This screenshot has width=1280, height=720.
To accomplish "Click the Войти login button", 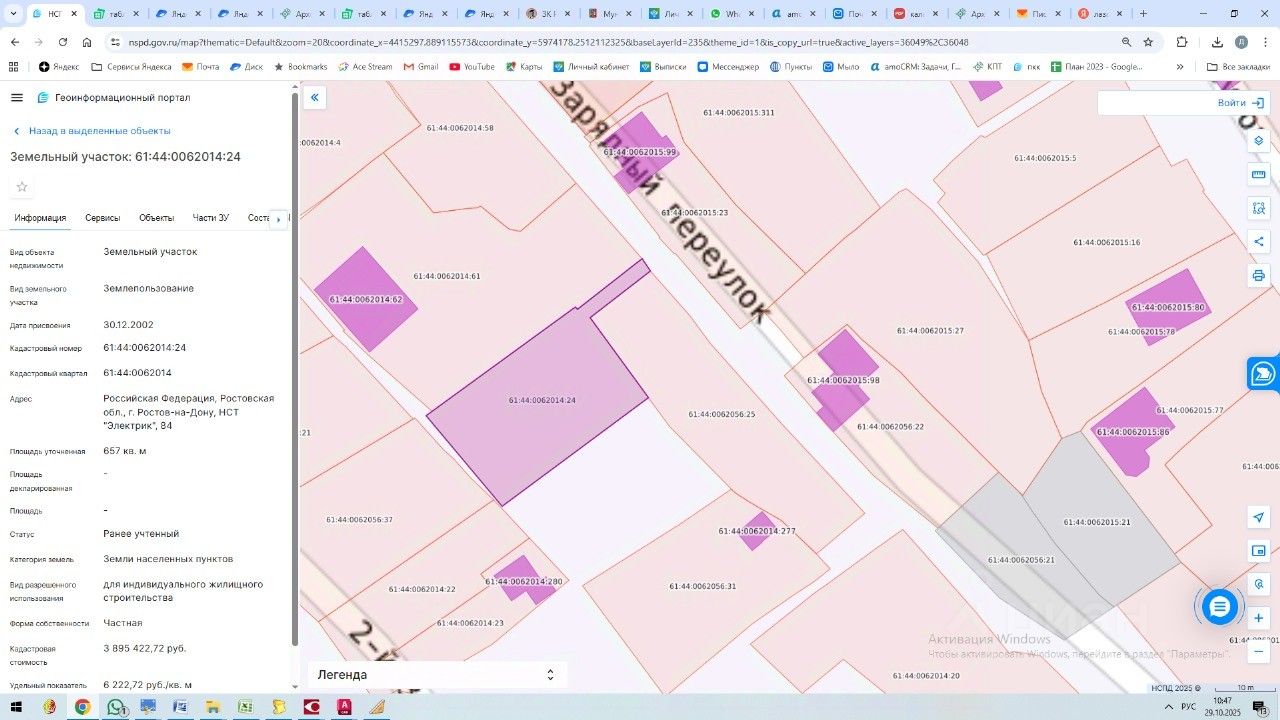I will point(1240,103).
